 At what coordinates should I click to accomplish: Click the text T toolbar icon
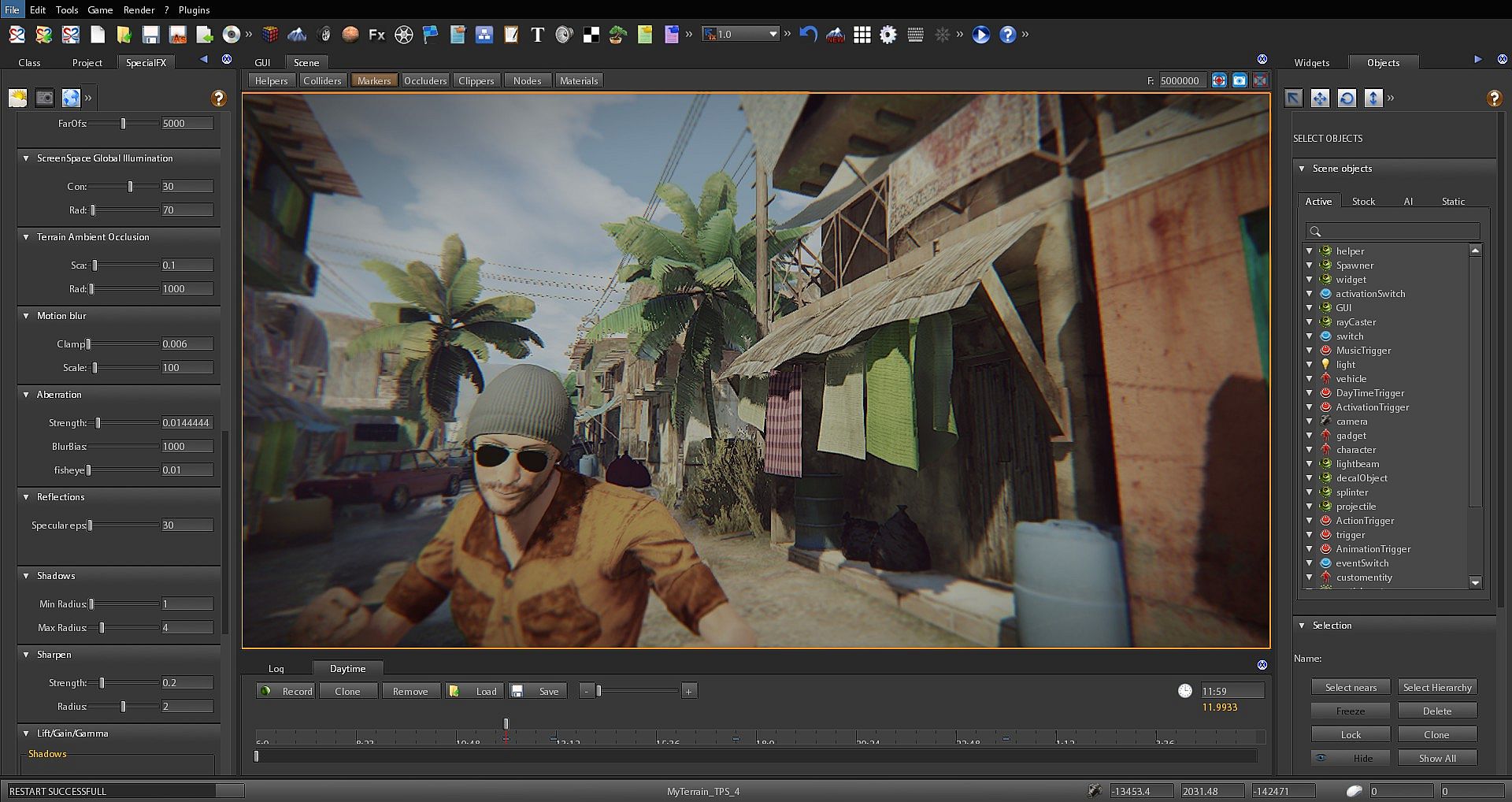pos(537,35)
